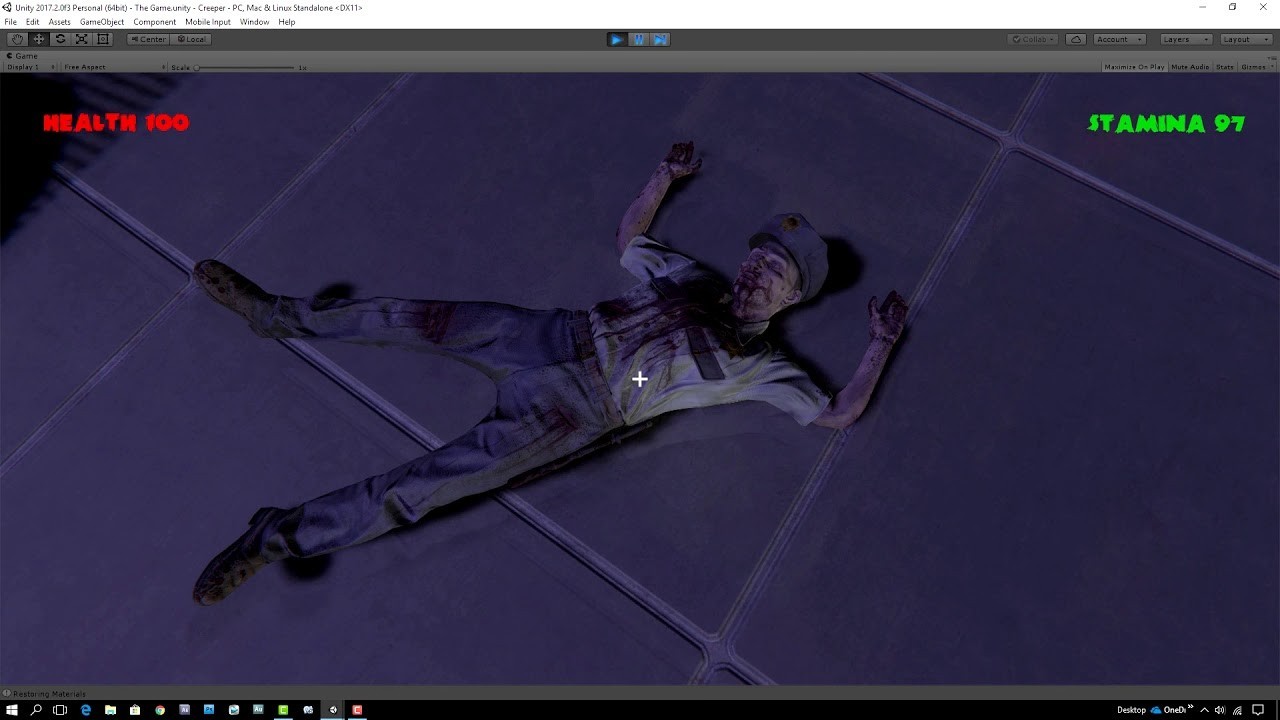Screen dimensions: 1280x720
Task: Open the Assets menu
Action: pyautogui.click(x=60, y=22)
